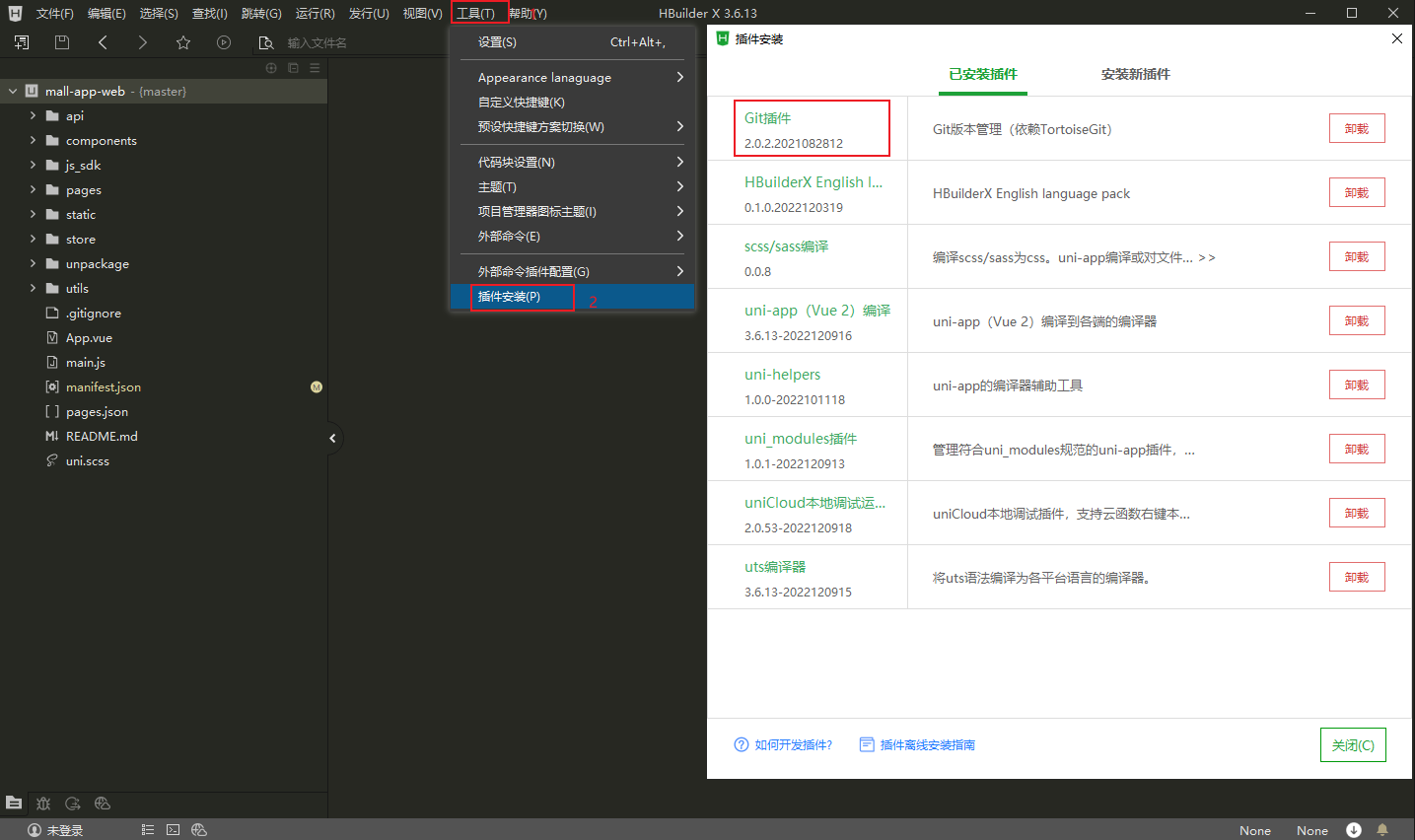Uninstall the scss/sass编译 plugin
Screen dimensions: 1415x840
[1357, 256]
